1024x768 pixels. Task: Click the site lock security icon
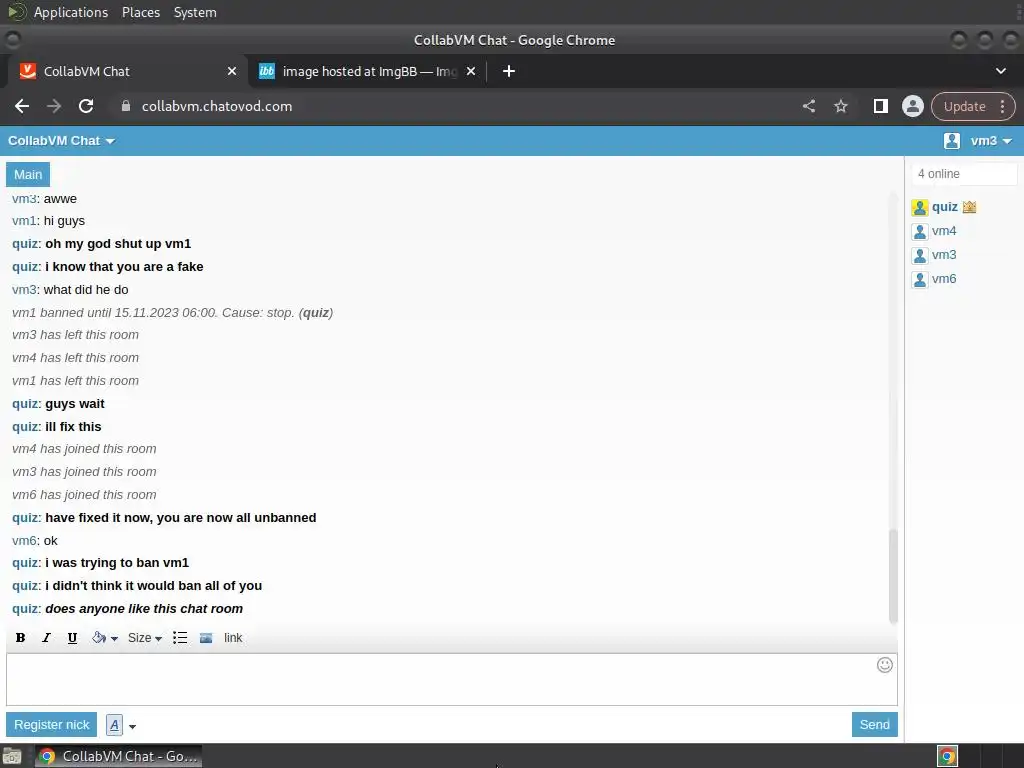pyautogui.click(x=125, y=106)
